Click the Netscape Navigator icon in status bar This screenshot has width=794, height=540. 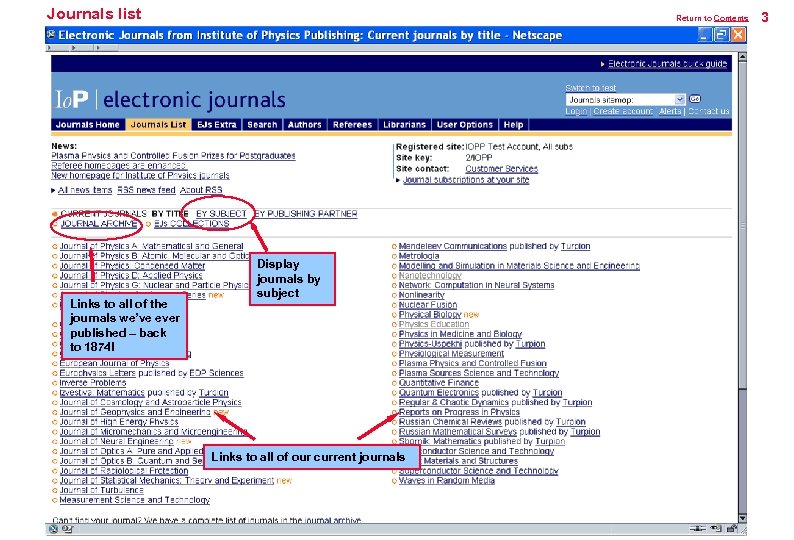(x=53, y=529)
